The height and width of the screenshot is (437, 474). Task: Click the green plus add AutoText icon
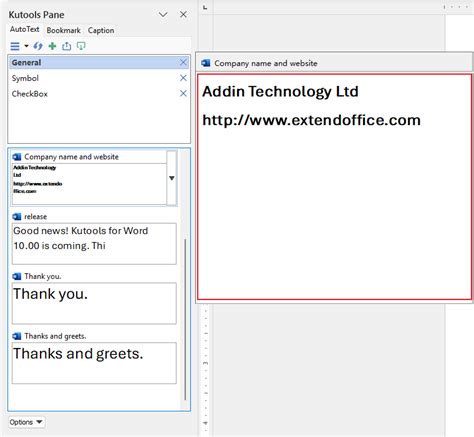[52, 46]
